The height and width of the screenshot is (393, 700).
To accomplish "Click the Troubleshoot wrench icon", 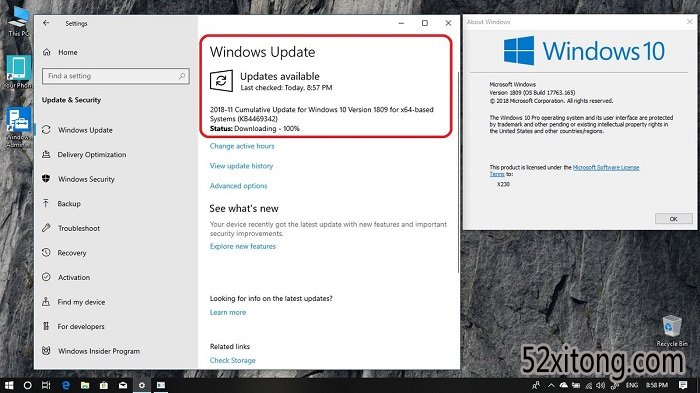I will click(46, 228).
